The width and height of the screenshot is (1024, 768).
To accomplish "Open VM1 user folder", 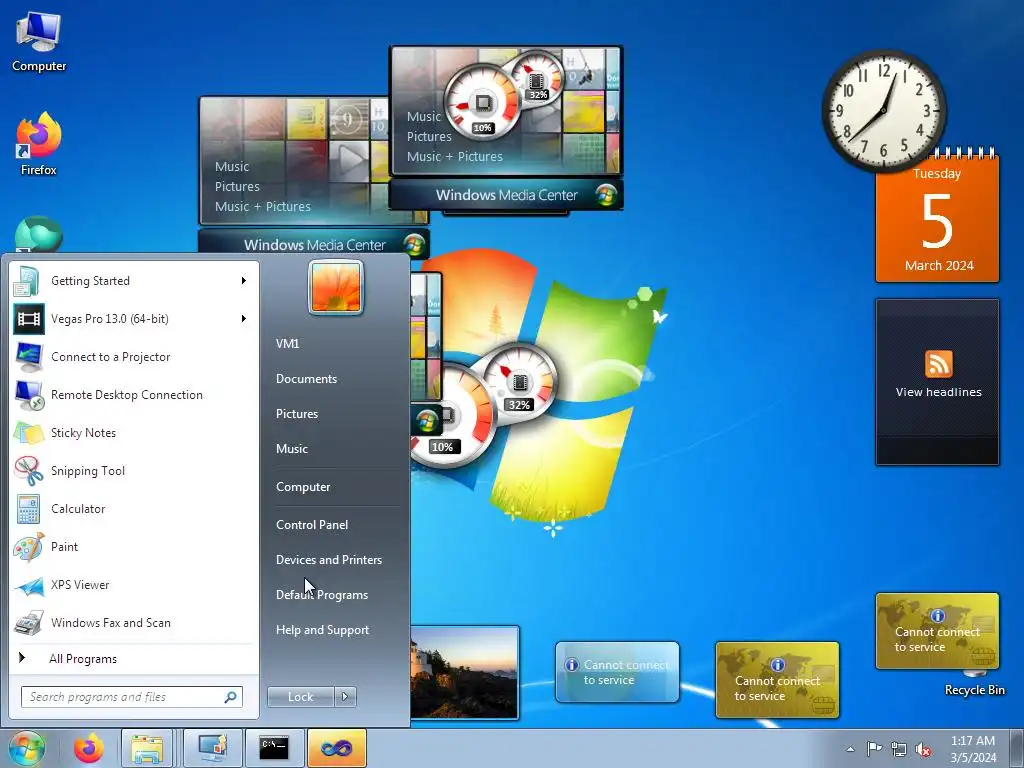I will coord(287,344).
